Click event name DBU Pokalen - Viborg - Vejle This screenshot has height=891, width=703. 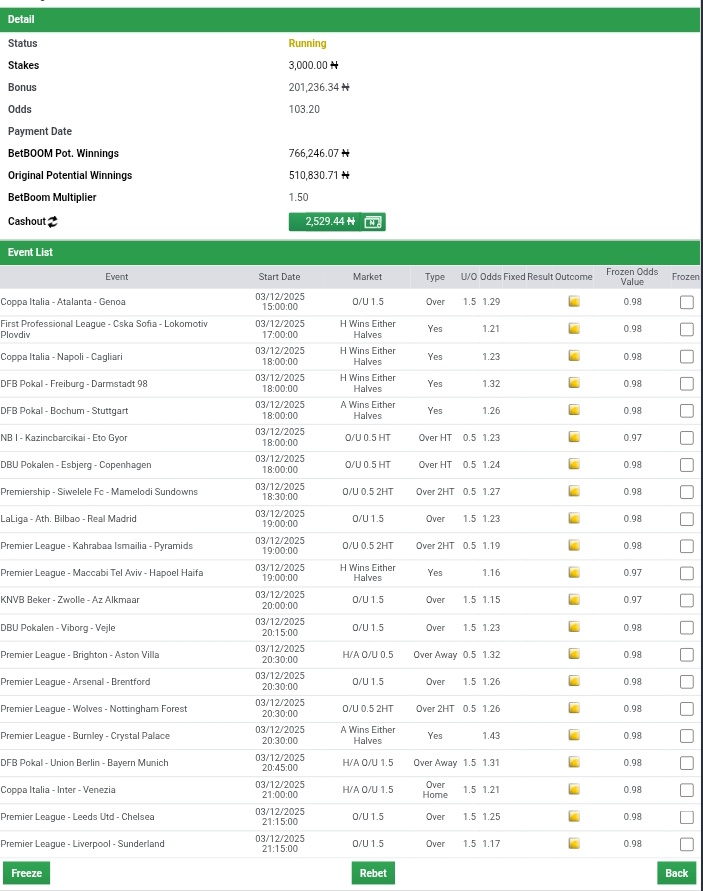[58, 628]
